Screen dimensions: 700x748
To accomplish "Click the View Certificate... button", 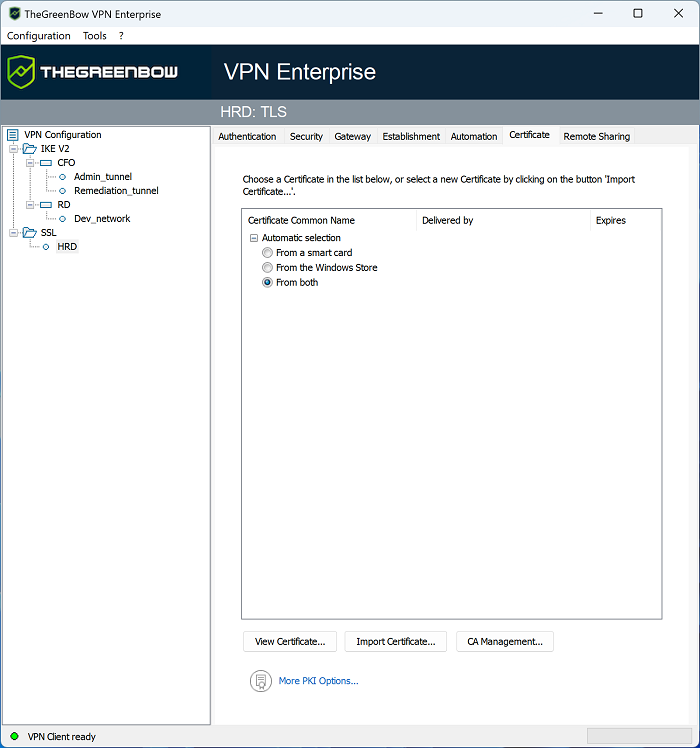I will coord(290,642).
